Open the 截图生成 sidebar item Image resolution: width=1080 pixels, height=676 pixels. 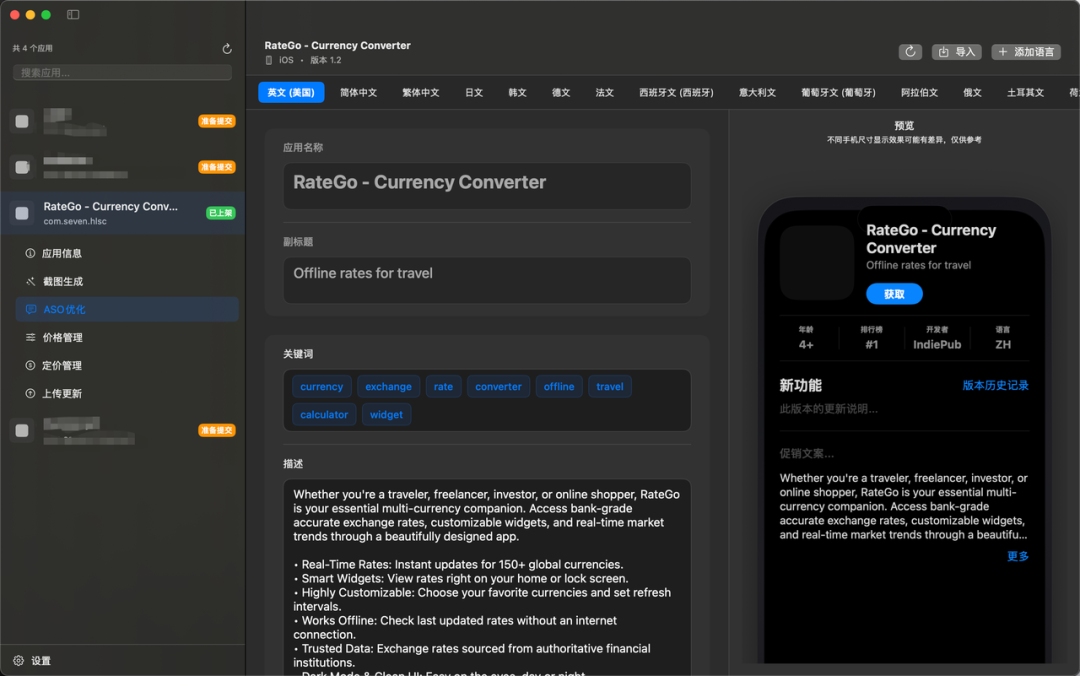click(x=127, y=281)
